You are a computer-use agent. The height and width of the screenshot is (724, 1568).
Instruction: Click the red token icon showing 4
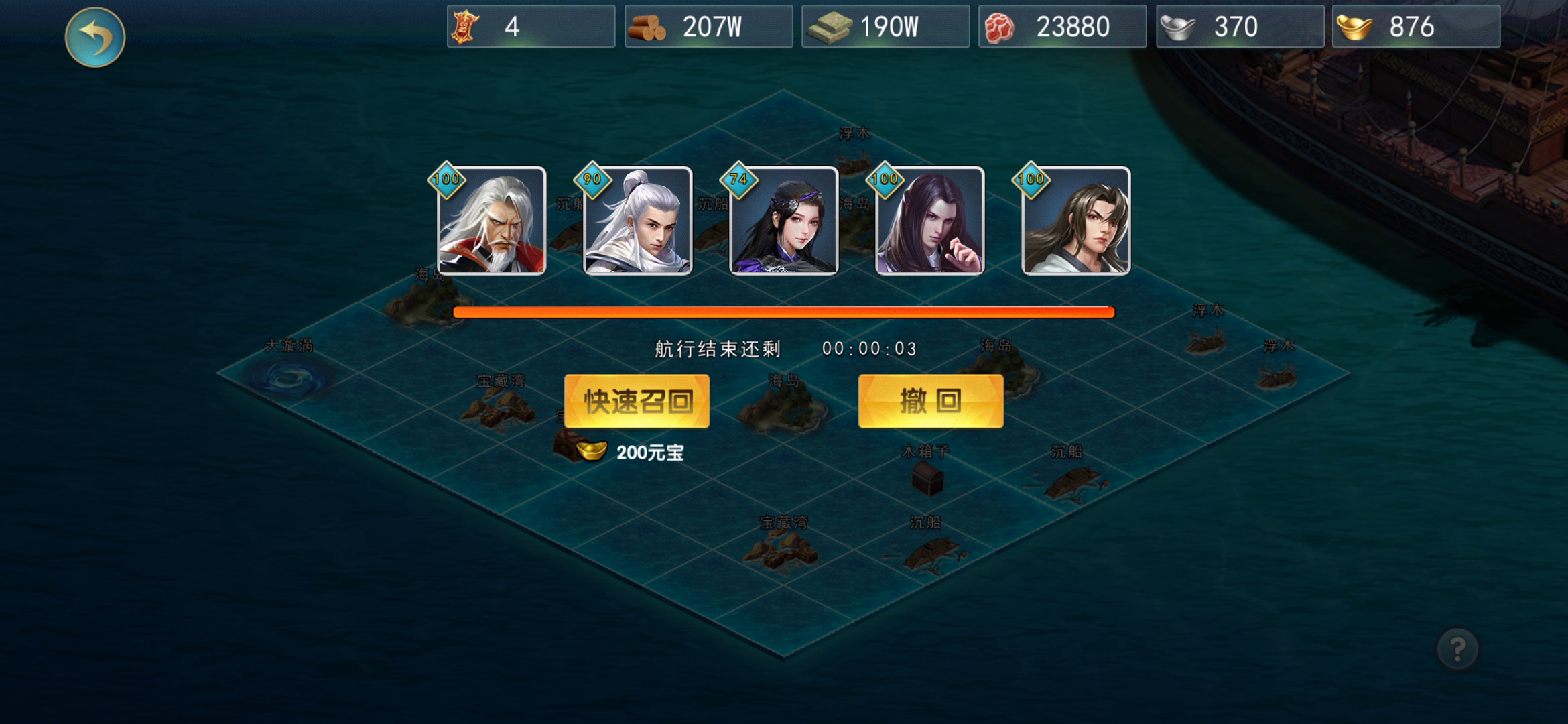pyautogui.click(x=465, y=27)
